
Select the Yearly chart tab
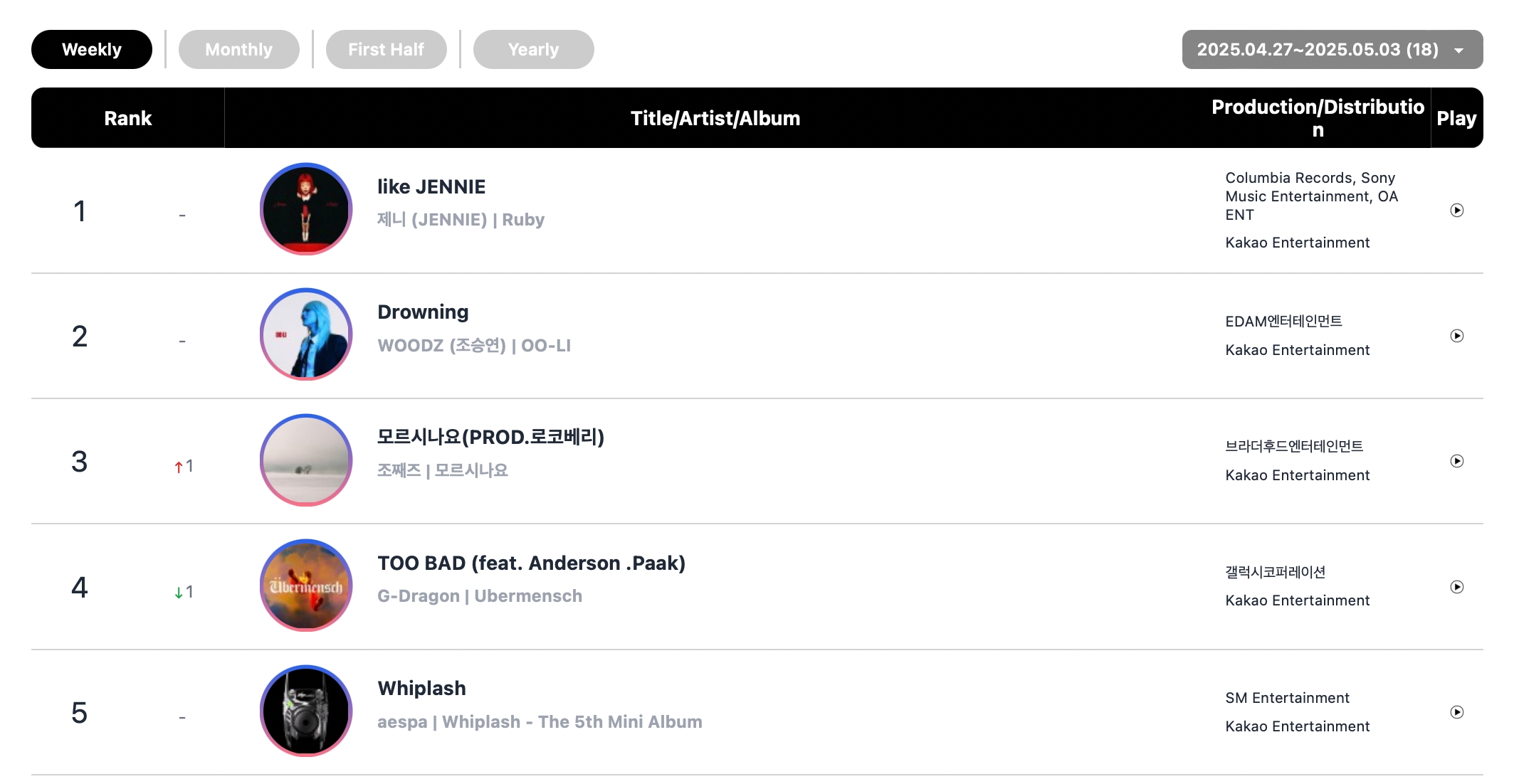tap(533, 49)
